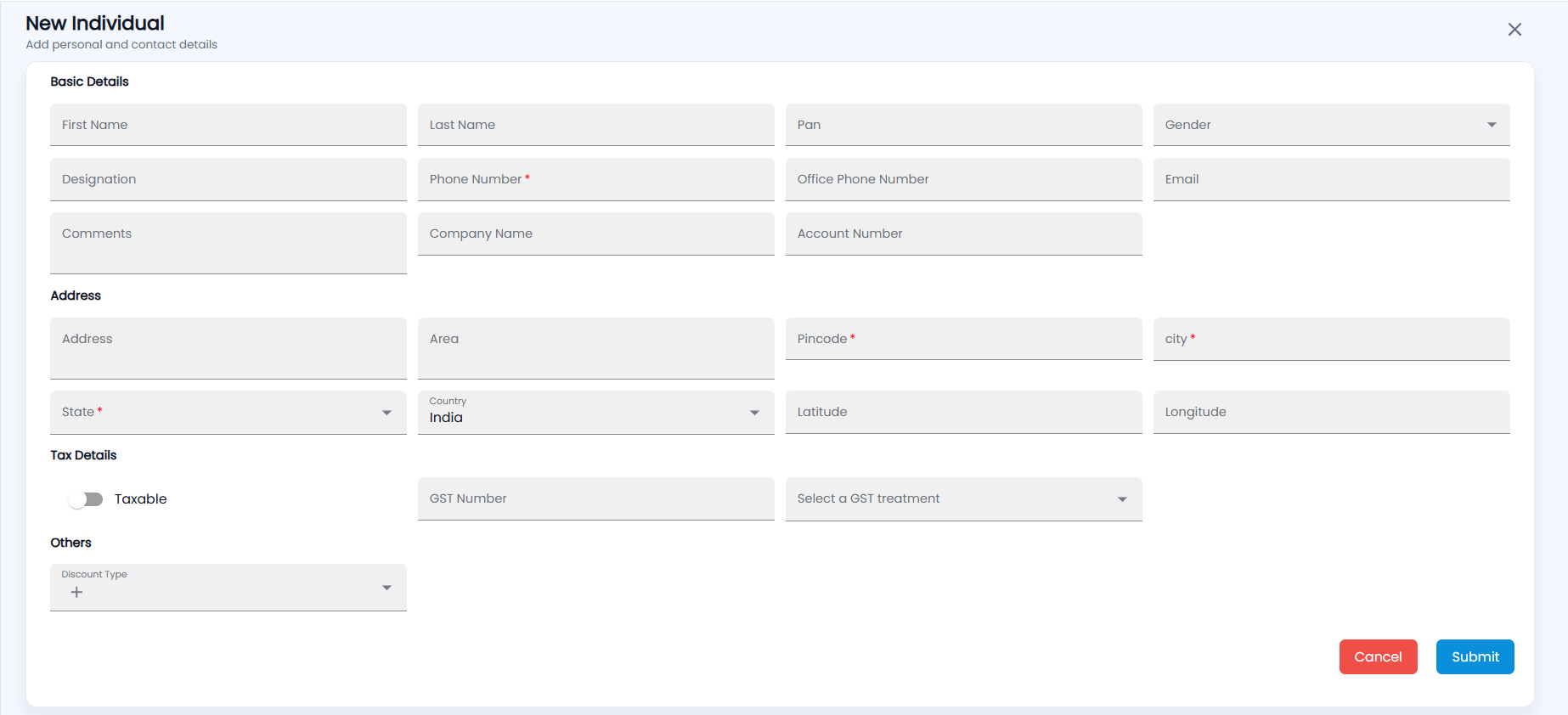Focus the Phone Number field

tap(595, 179)
